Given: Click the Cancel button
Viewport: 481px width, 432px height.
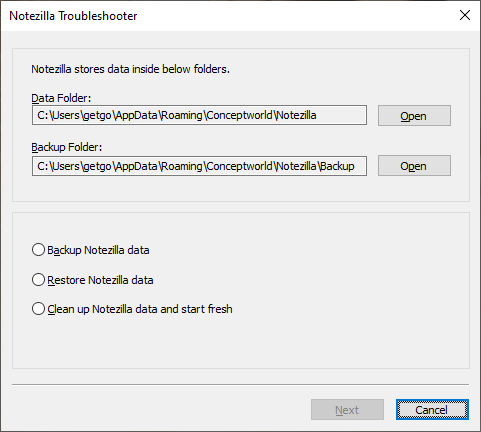Looking at the screenshot, I should (432, 410).
